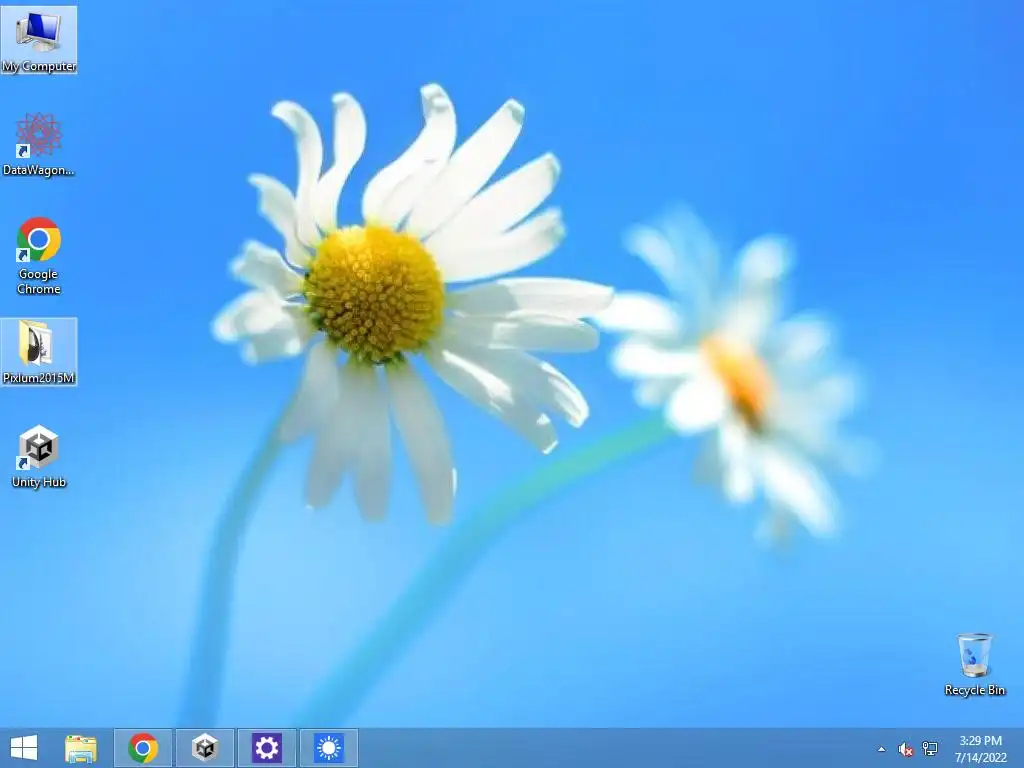
Task: Click the Pixlum2015M label text
Action: coord(39,377)
